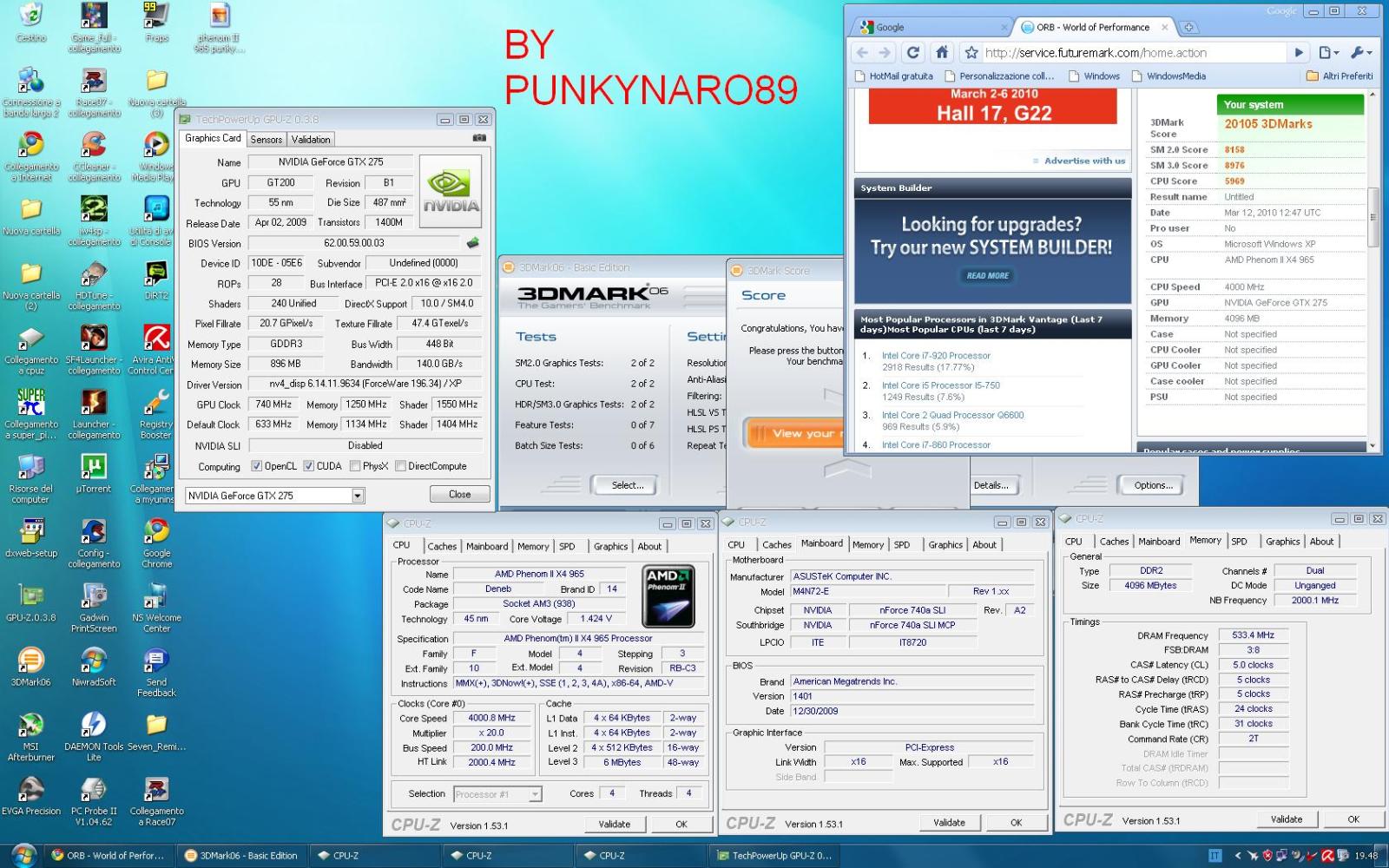Toggle OpenCL checkbox in GPU-Z
Viewport: 1389px width, 868px height.
pyautogui.click(x=257, y=466)
